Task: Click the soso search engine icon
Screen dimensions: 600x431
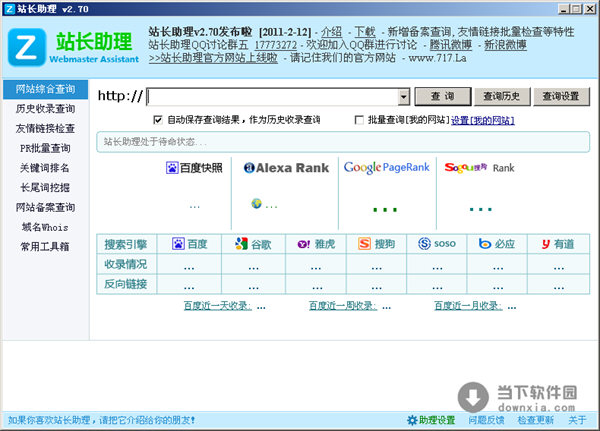Action: point(424,243)
